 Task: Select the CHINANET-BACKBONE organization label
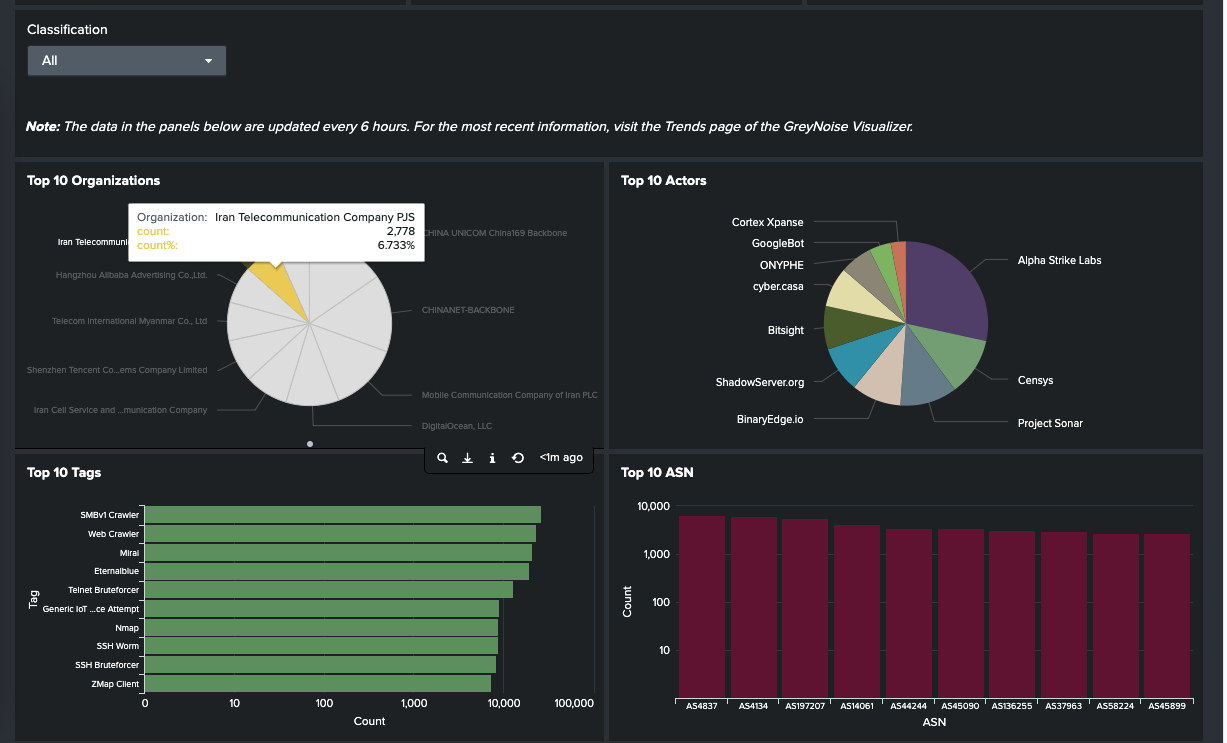click(468, 310)
